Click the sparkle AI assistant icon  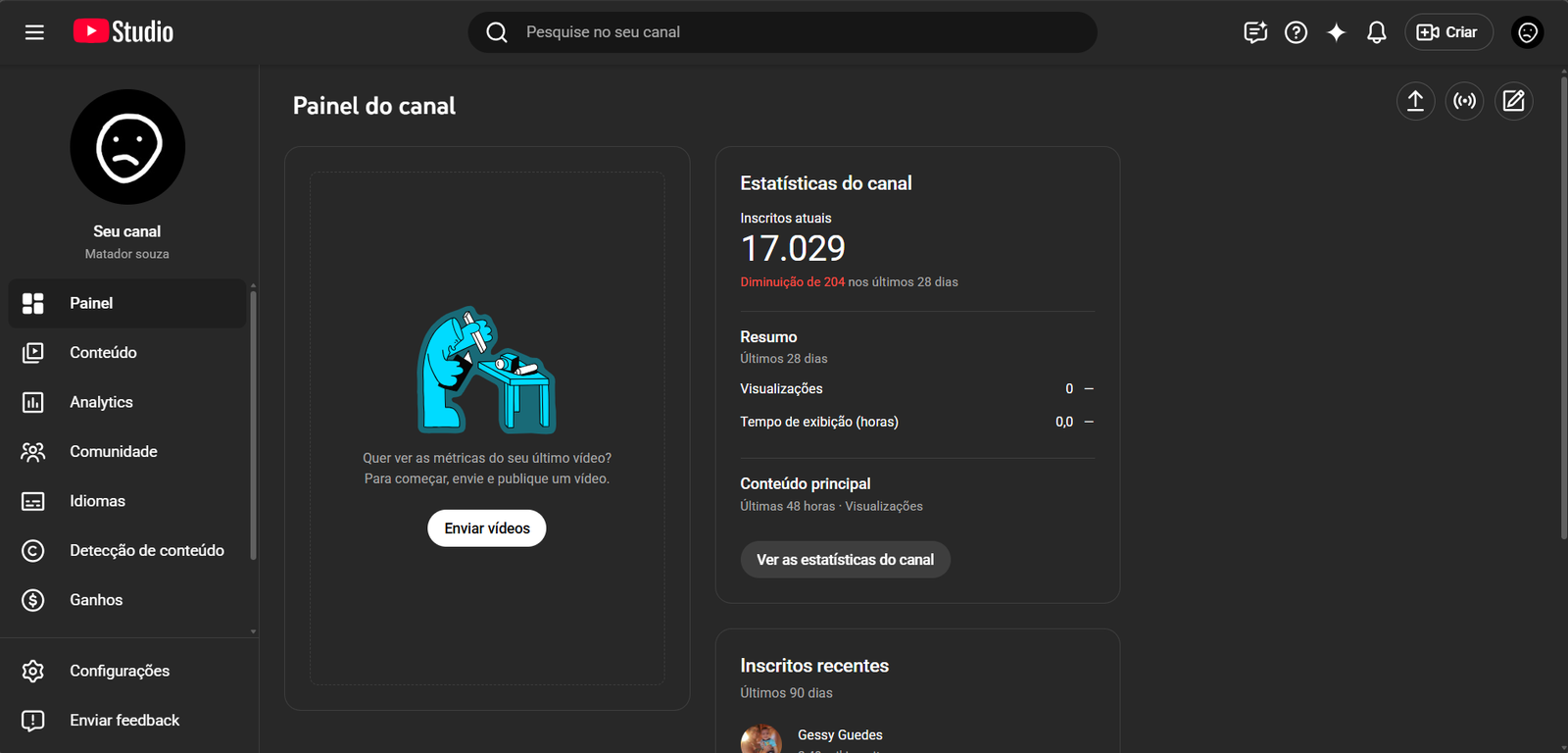[x=1336, y=32]
